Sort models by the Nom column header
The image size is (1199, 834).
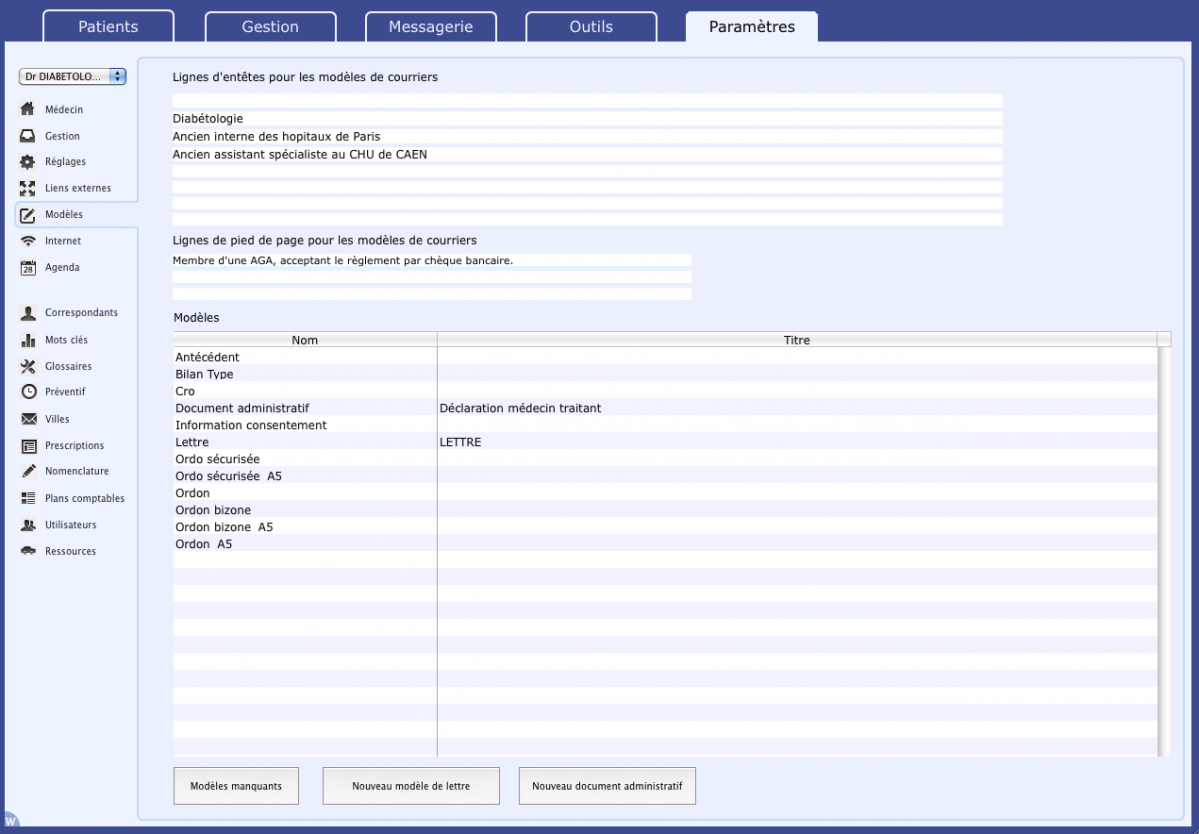(305, 340)
